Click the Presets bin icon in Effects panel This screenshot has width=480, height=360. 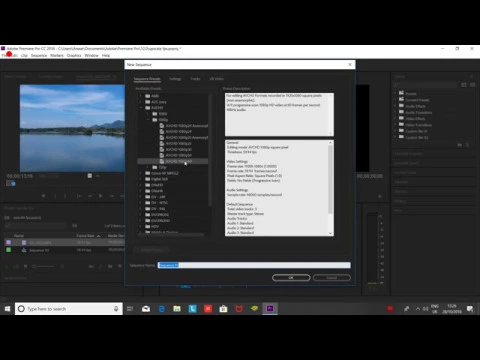tap(401, 93)
